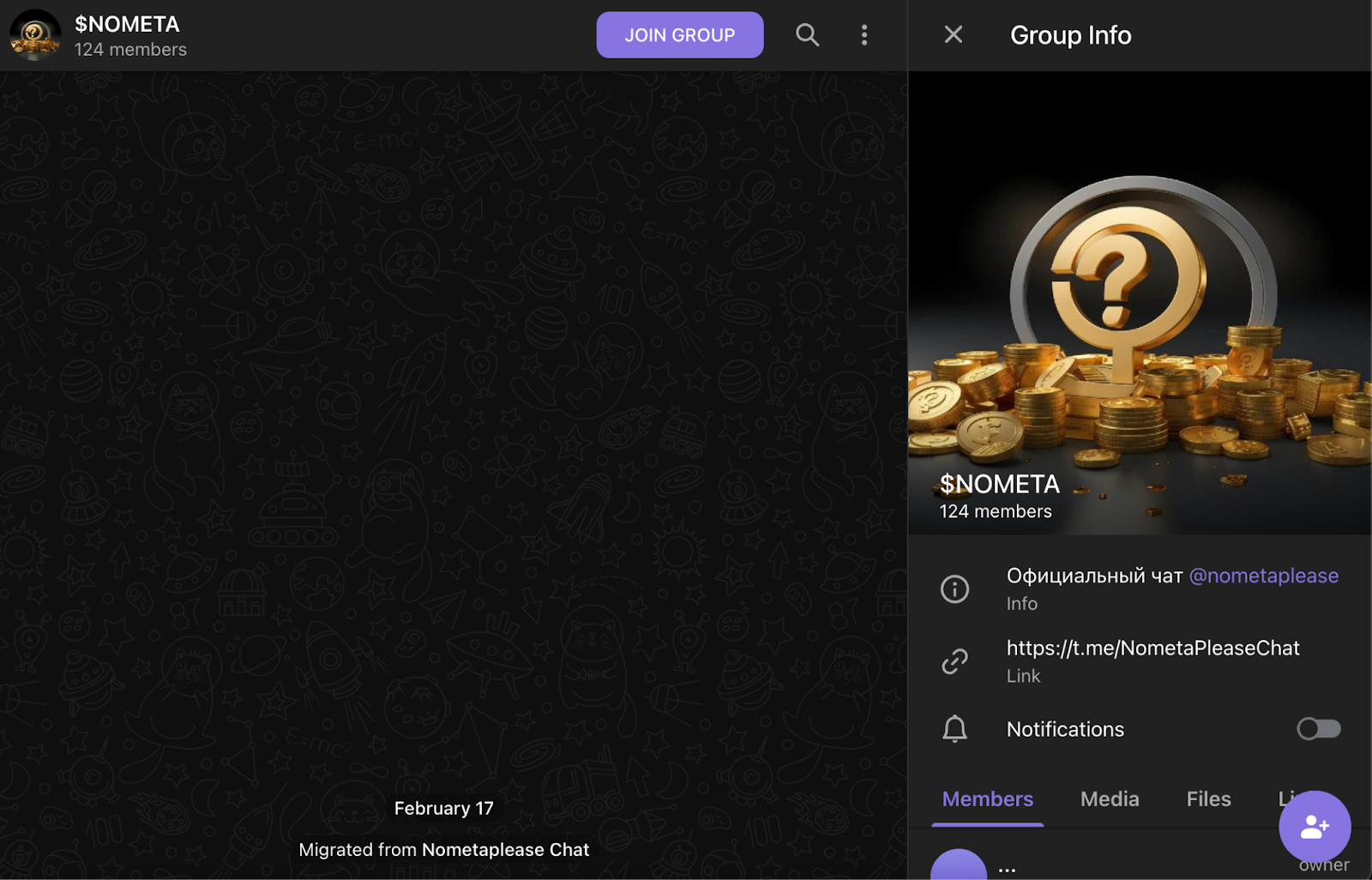Click the Group Info panel title

coord(1070,35)
